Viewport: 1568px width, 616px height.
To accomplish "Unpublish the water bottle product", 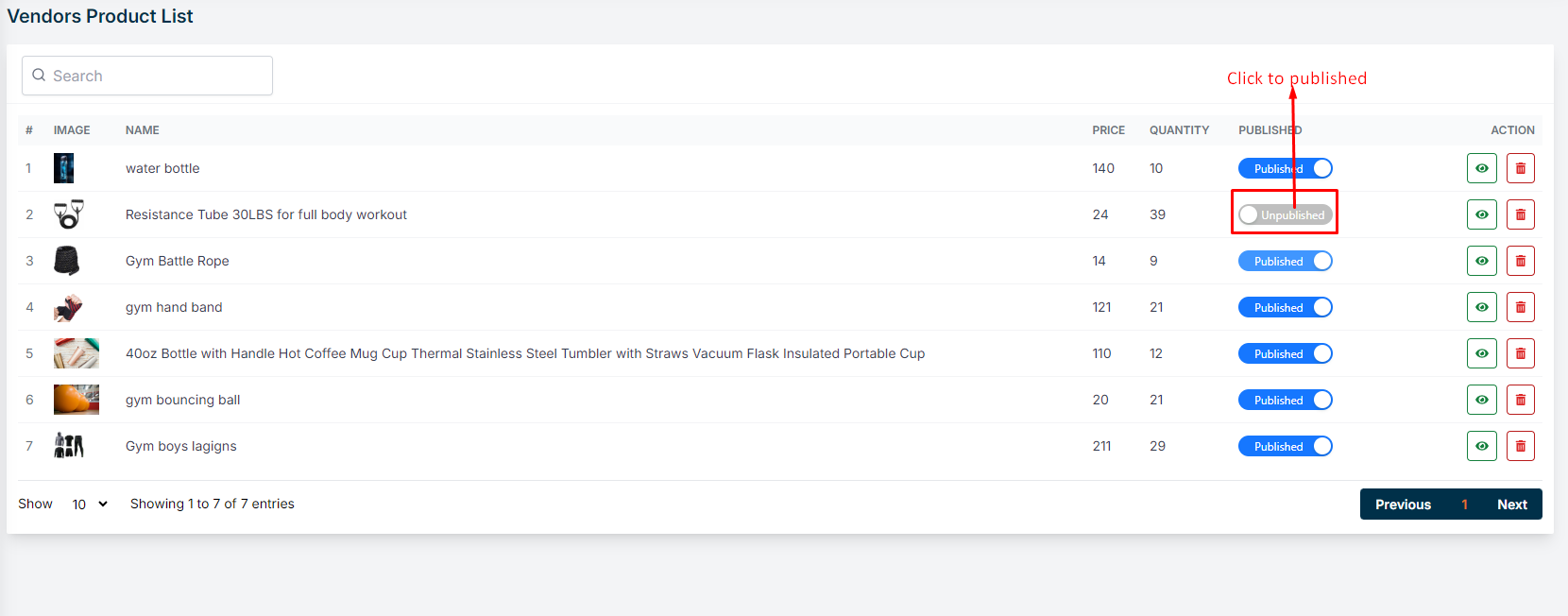I will click(1285, 168).
